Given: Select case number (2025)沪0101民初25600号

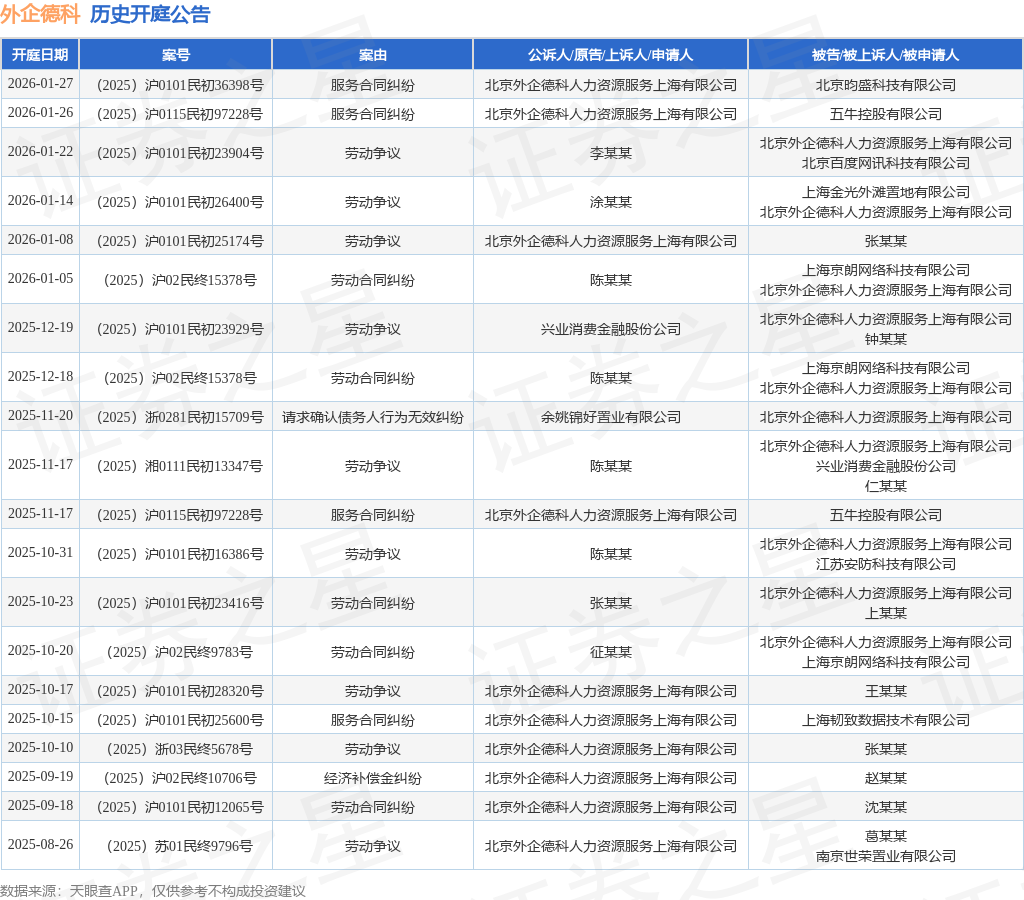Looking at the screenshot, I should coord(180,720).
